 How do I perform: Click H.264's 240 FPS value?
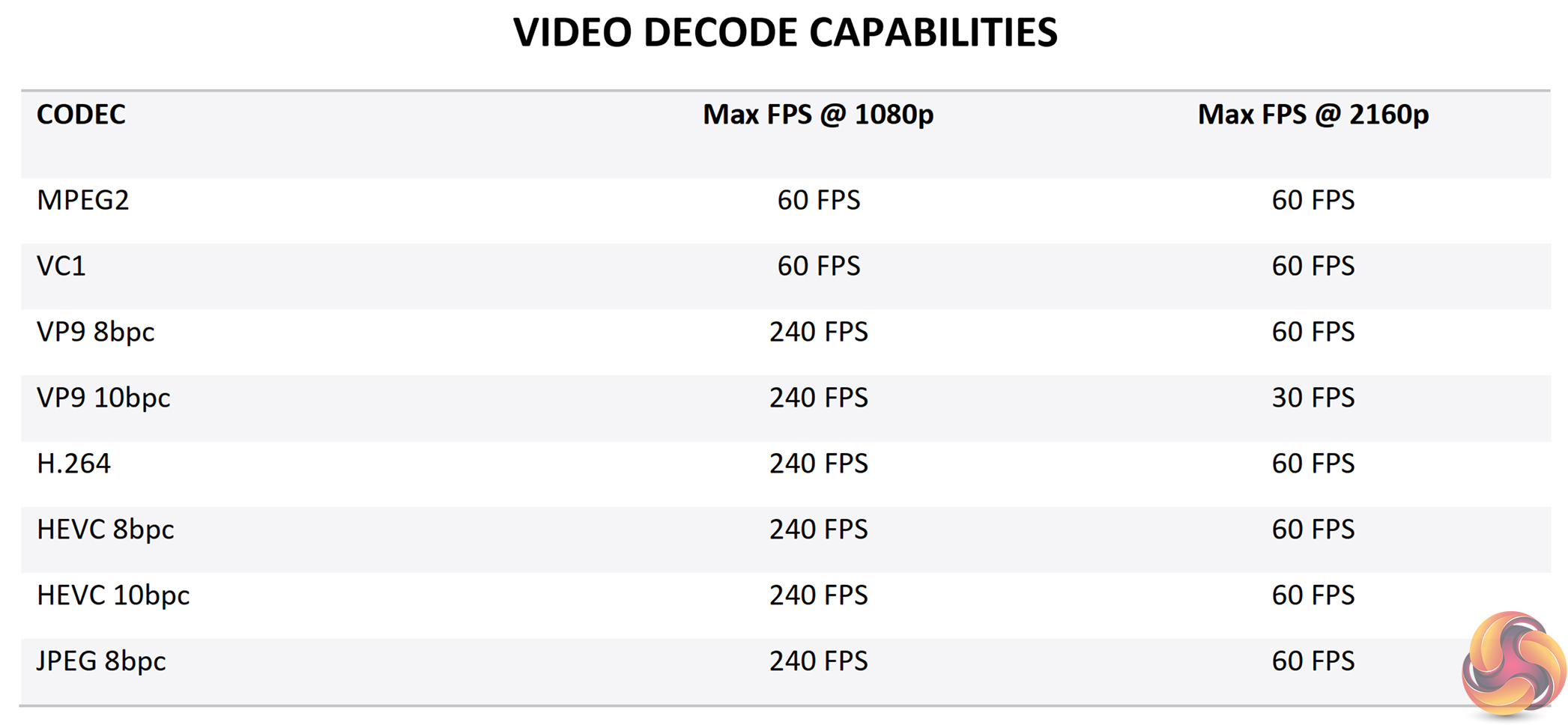tap(818, 464)
